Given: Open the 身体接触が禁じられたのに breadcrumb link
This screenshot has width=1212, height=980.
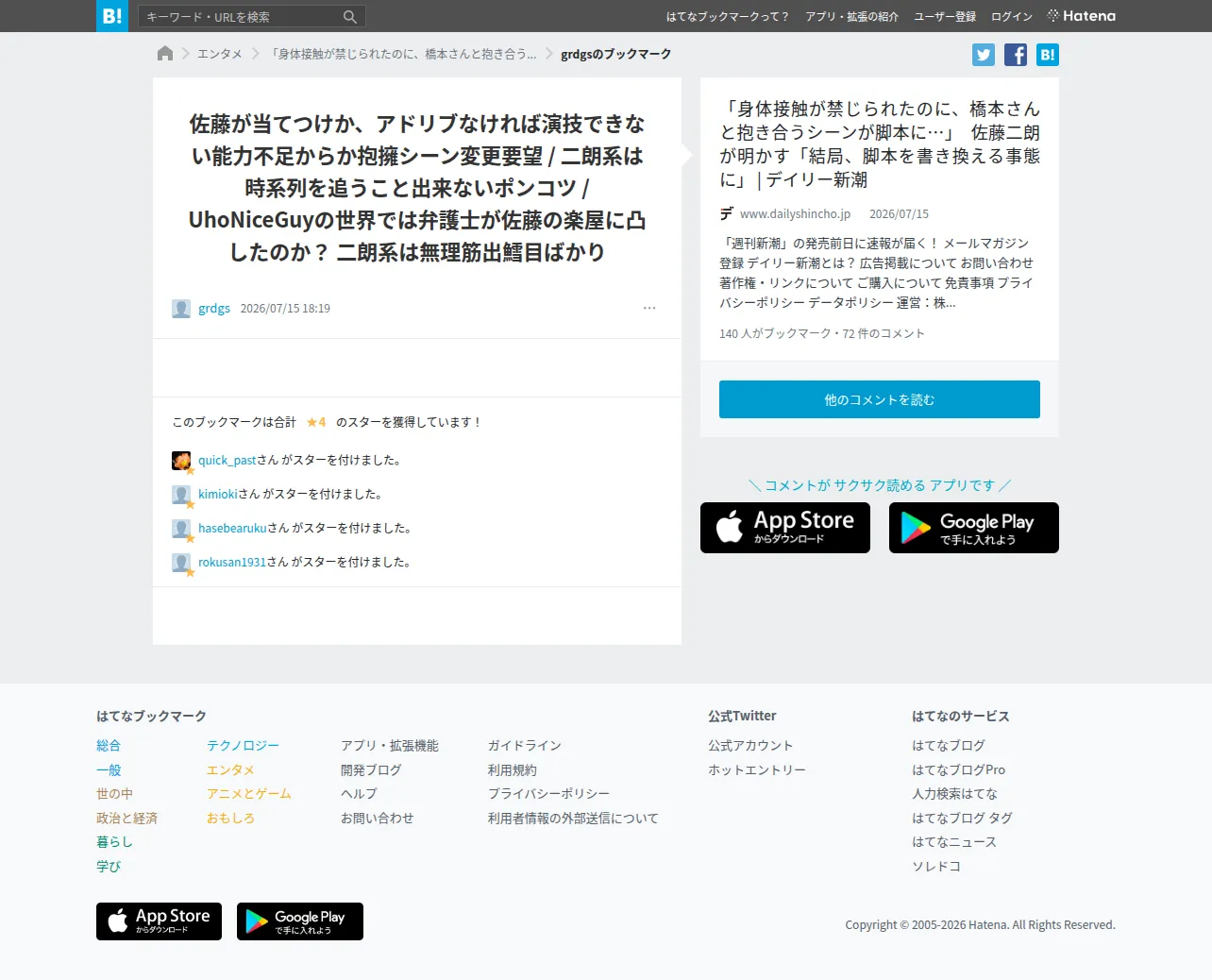Looking at the screenshot, I should [x=403, y=55].
